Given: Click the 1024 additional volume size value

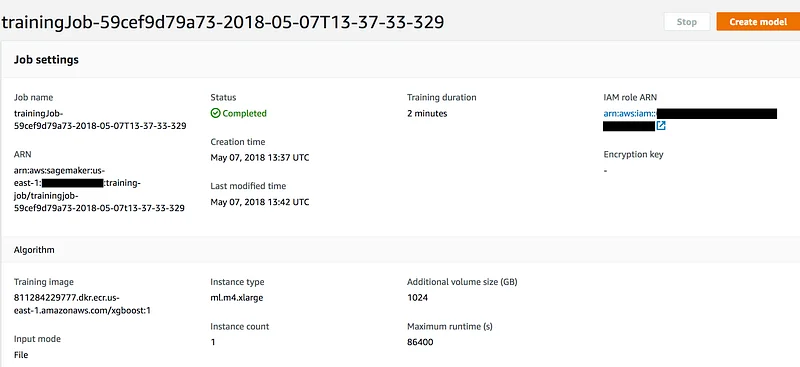Looking at the screenshot, I should pos(417,298).
